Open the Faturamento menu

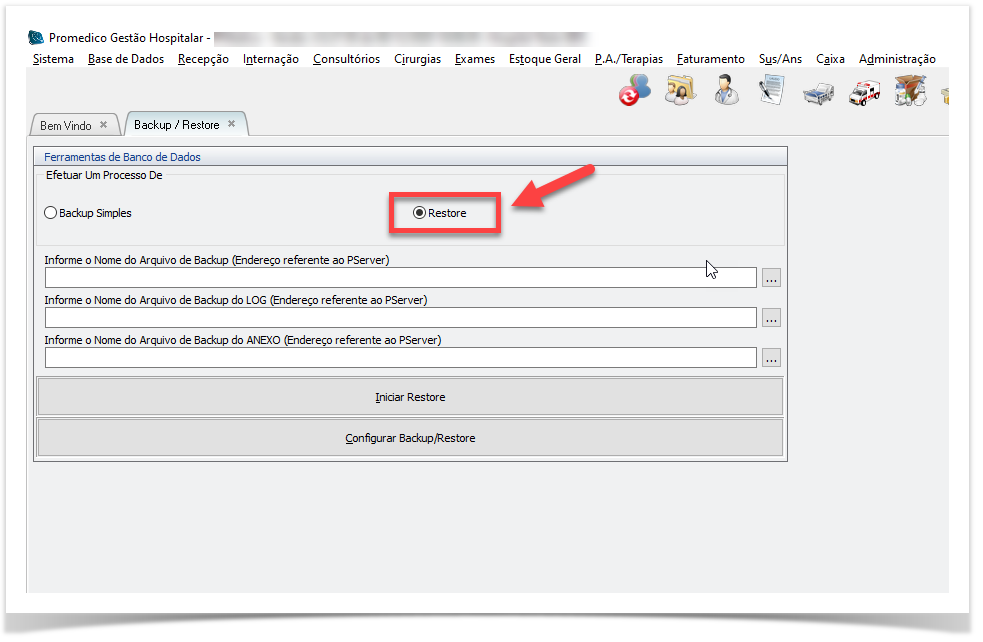coord(710,59)
